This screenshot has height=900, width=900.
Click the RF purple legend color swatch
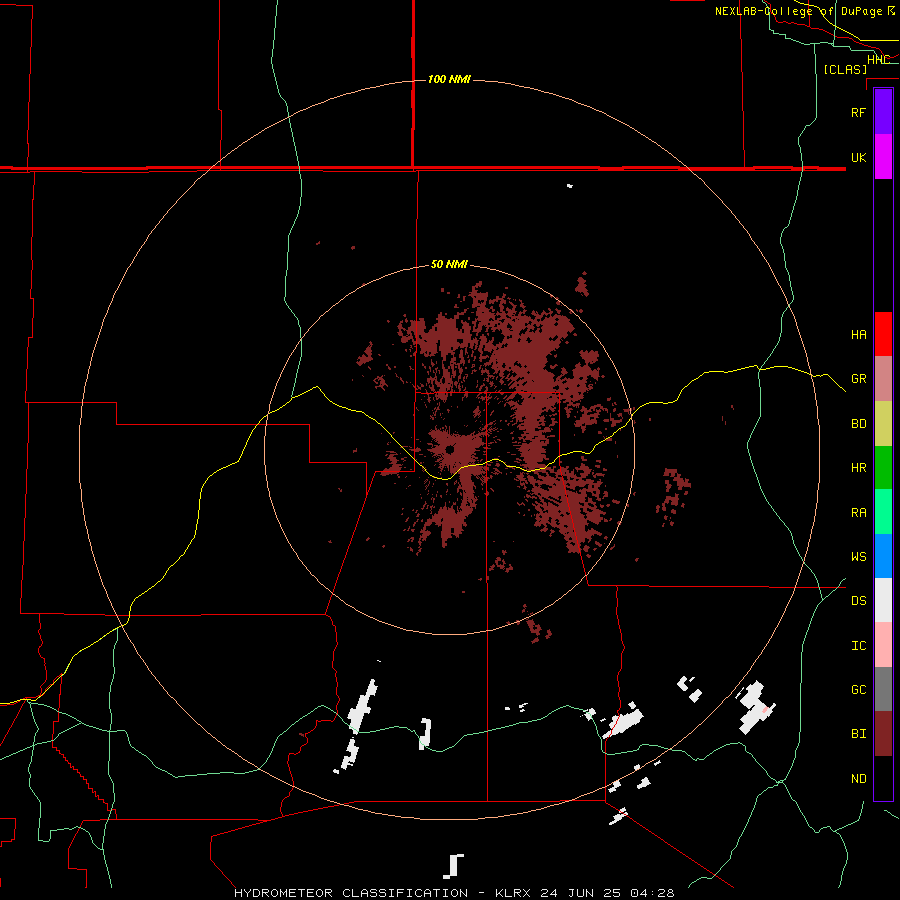click(x=883, y=112)
